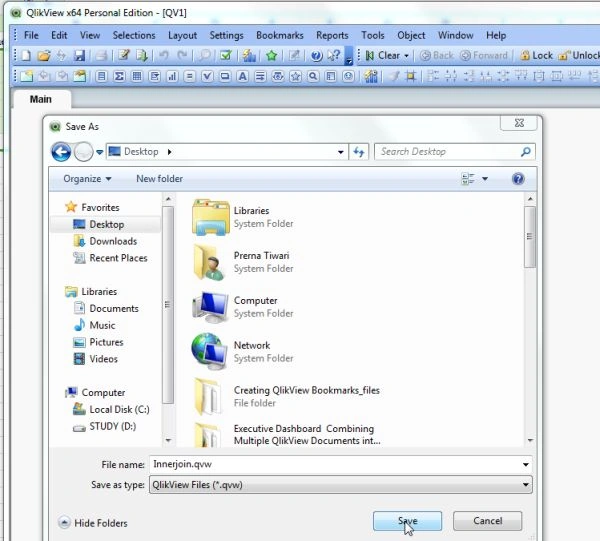Create a Line/Arrow object using its icon

tap(260, 76)
